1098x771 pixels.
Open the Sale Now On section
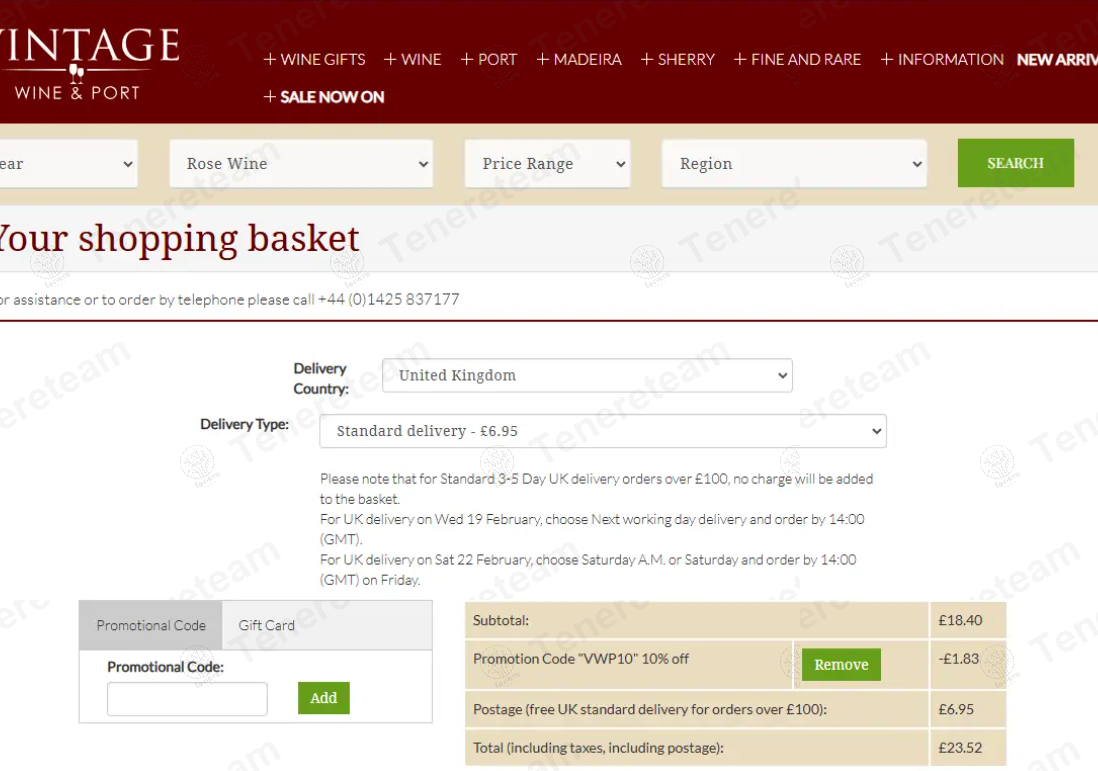click(x=324, y=97)
